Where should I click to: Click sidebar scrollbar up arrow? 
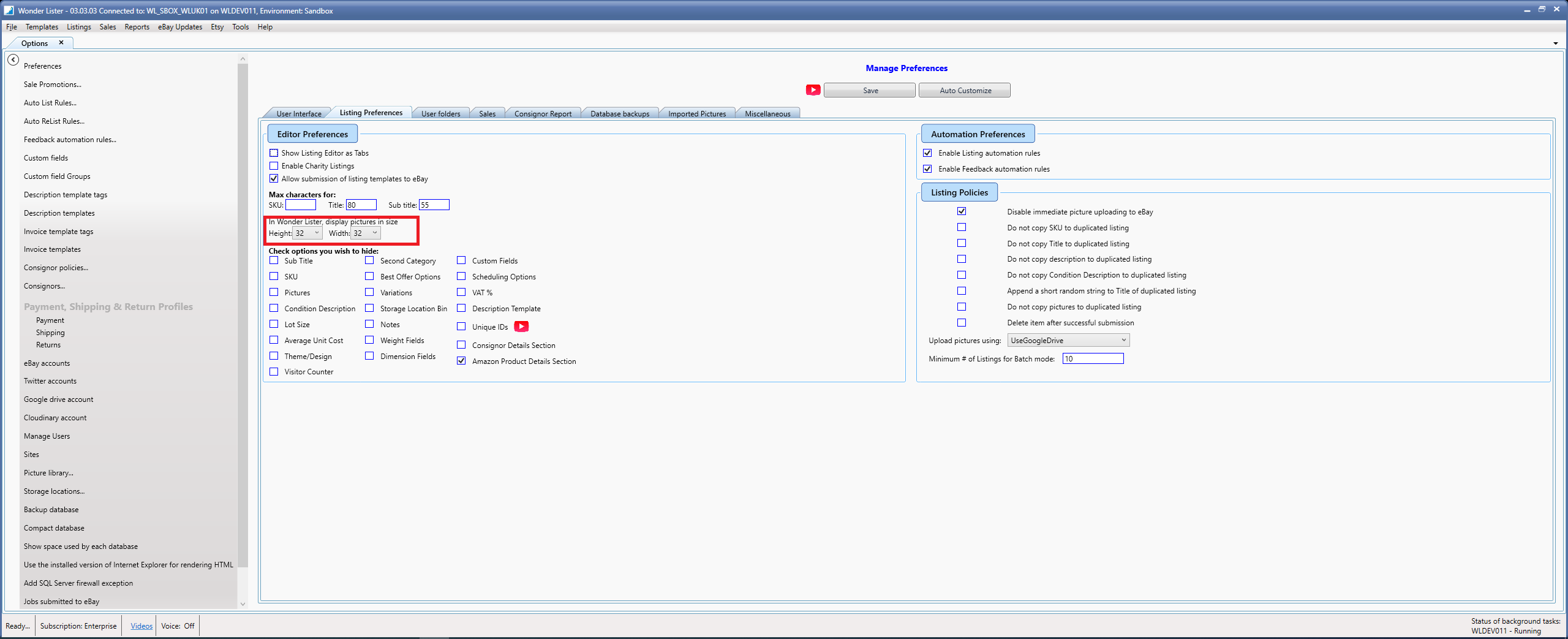(243, 59)
